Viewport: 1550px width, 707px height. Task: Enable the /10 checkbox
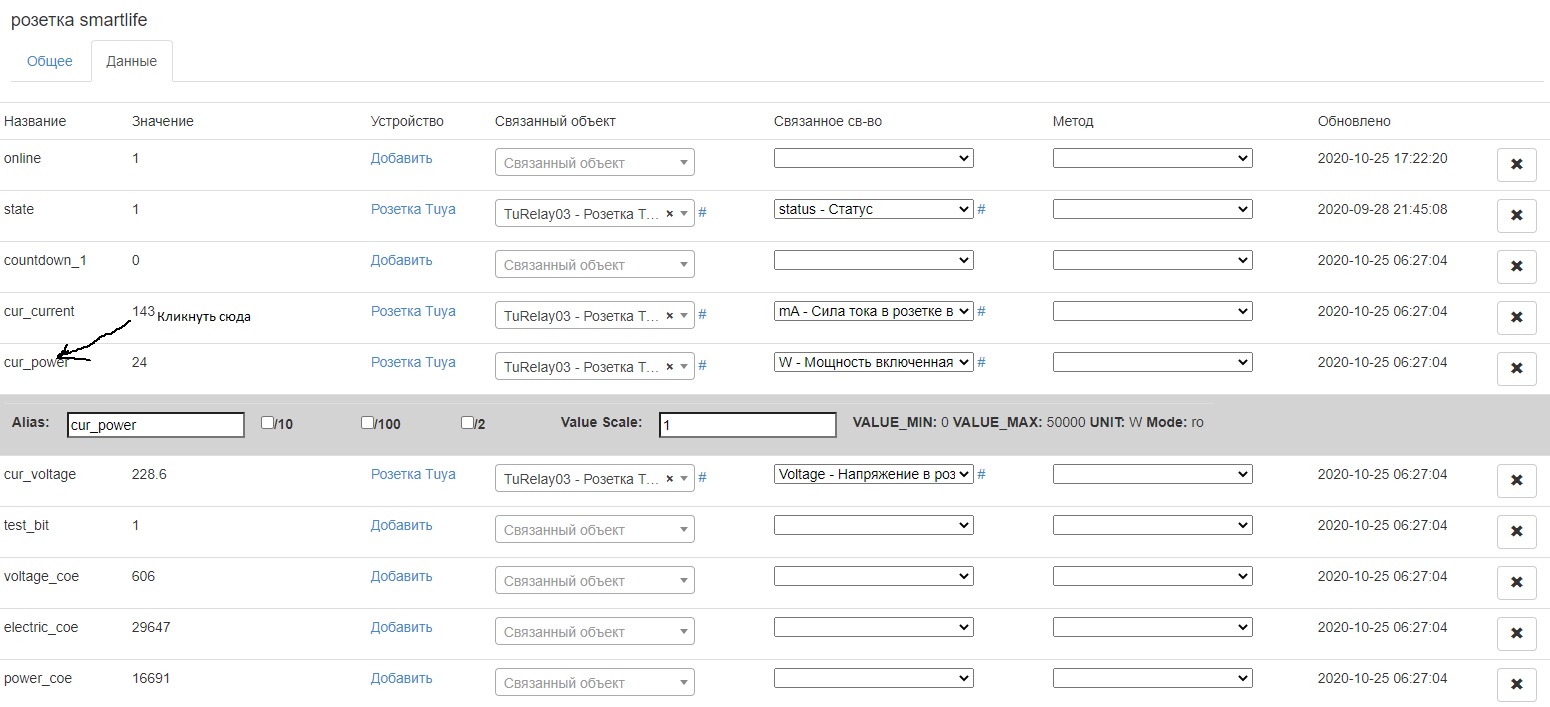[267, 423]
